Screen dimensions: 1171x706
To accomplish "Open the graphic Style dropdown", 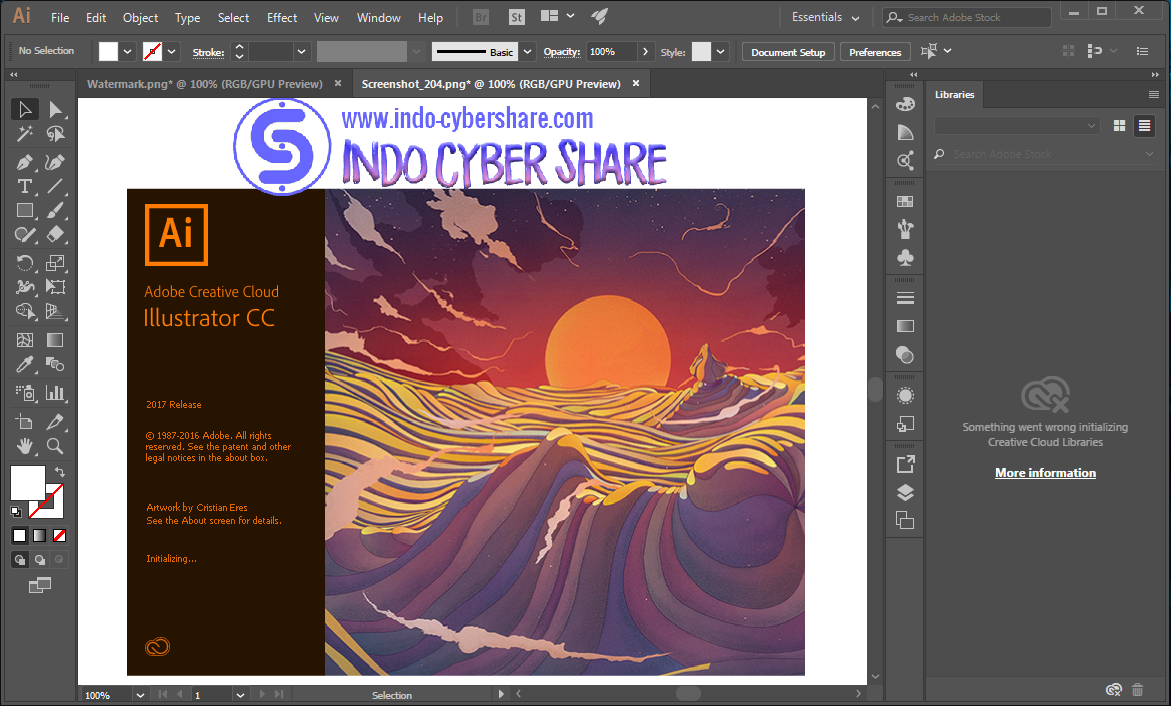I will (720, 52).
